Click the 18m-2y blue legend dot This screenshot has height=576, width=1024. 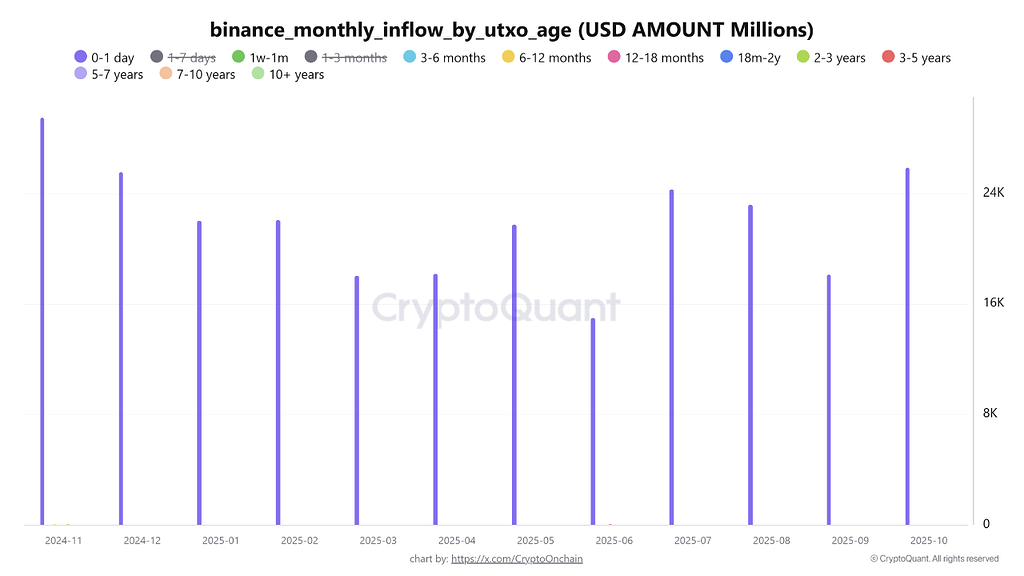point(726,58)
